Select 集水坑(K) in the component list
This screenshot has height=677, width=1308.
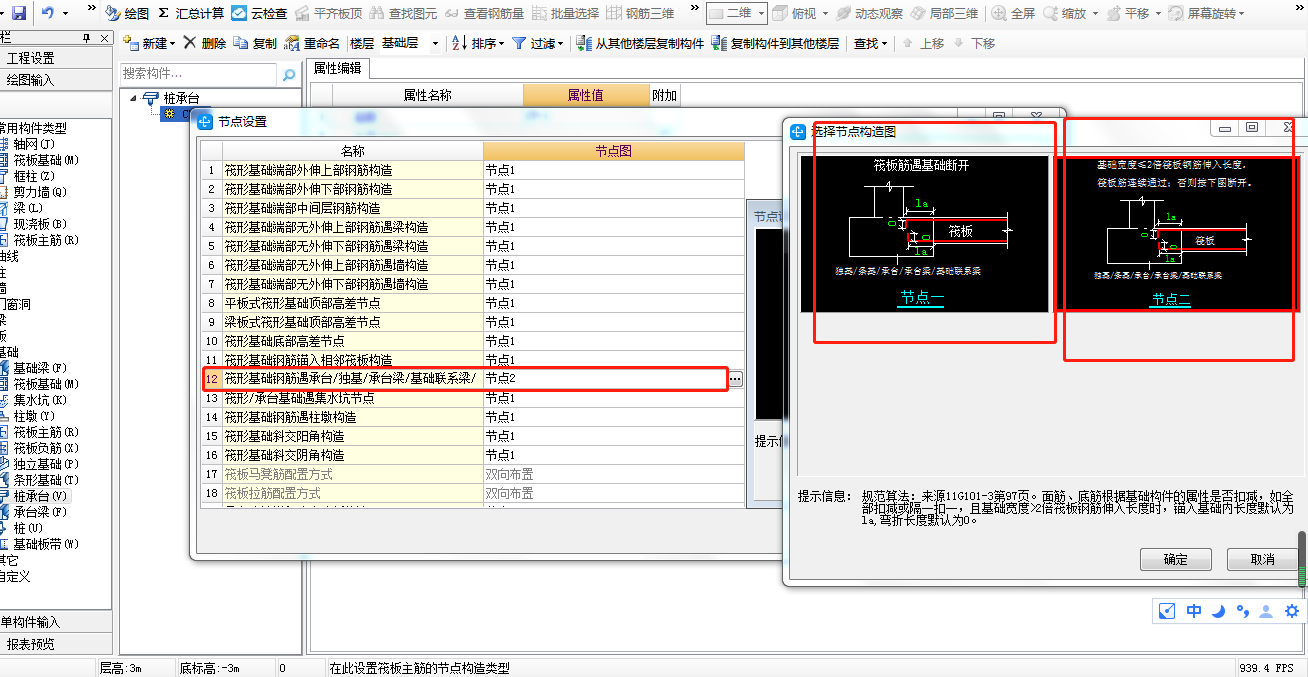[38, 400]
